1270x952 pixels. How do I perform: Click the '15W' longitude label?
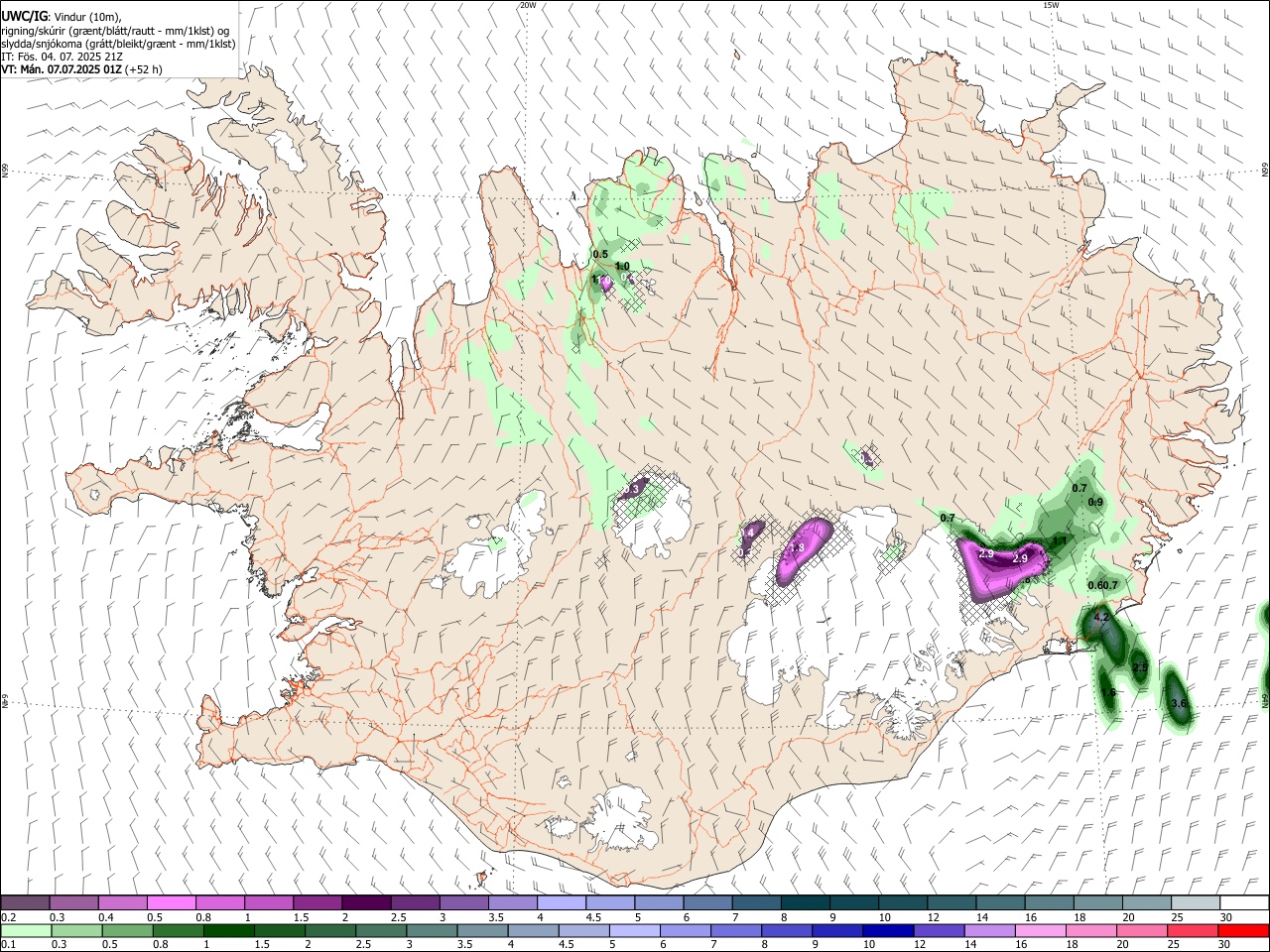point(1051,5)
